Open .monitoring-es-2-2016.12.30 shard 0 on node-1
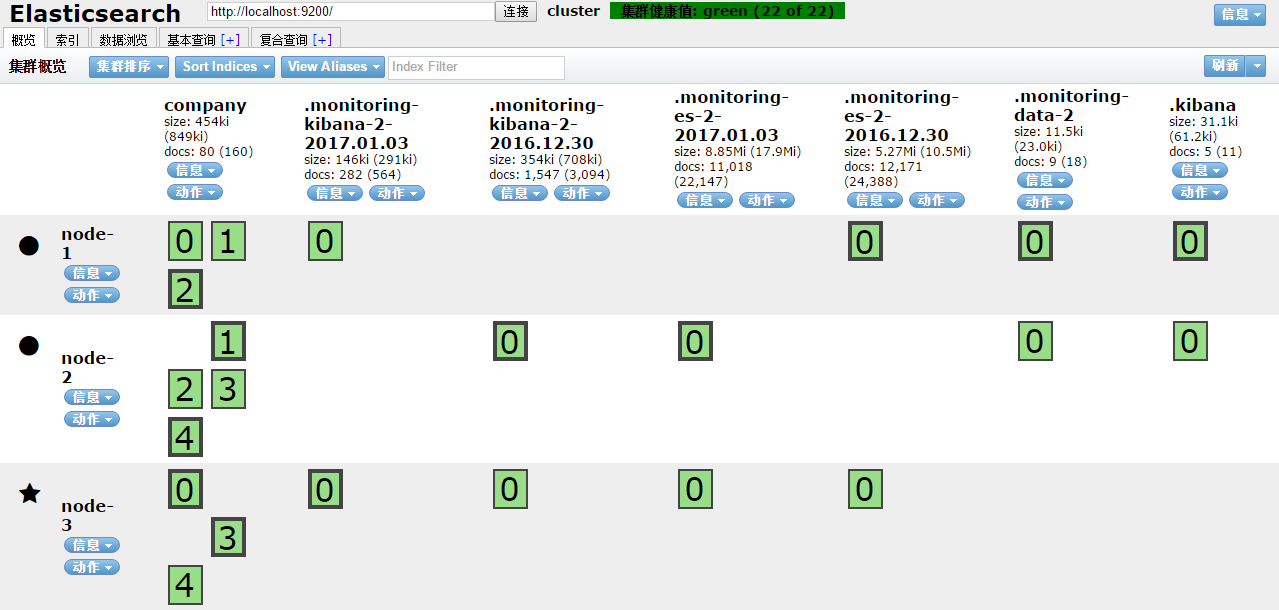This screenshot has width=1279, height=610. 865,241
